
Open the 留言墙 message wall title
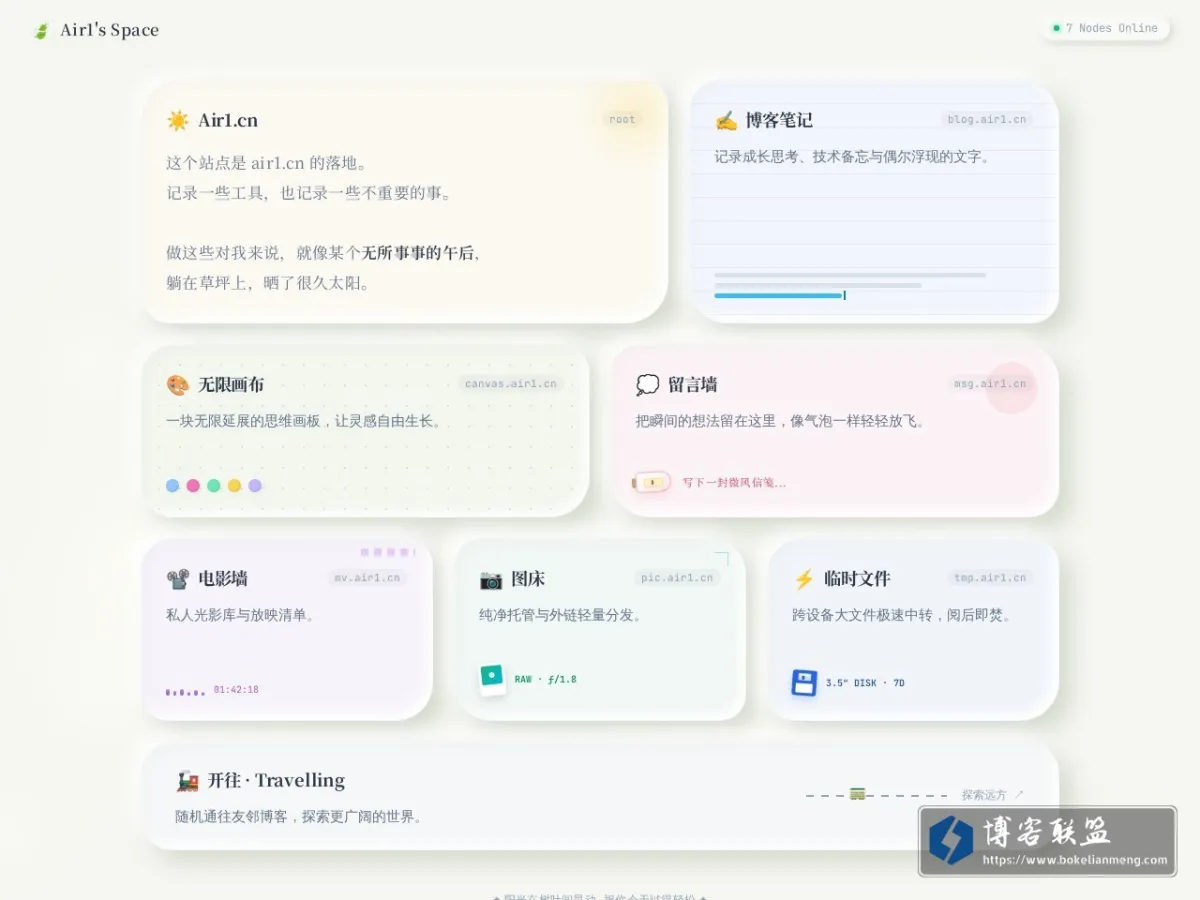tap(693, 385)
